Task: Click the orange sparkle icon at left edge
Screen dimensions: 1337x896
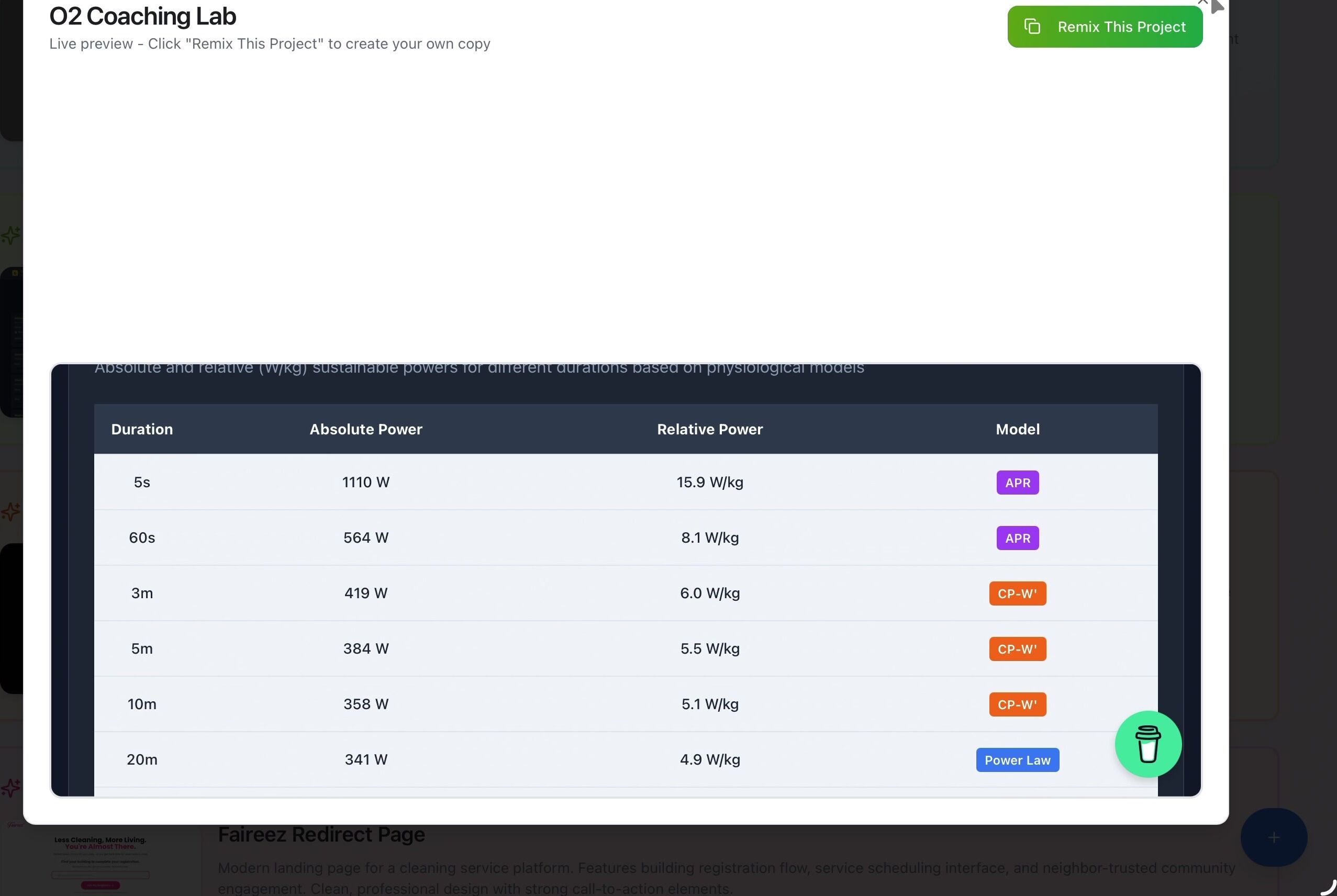Action: coord(10,511)
